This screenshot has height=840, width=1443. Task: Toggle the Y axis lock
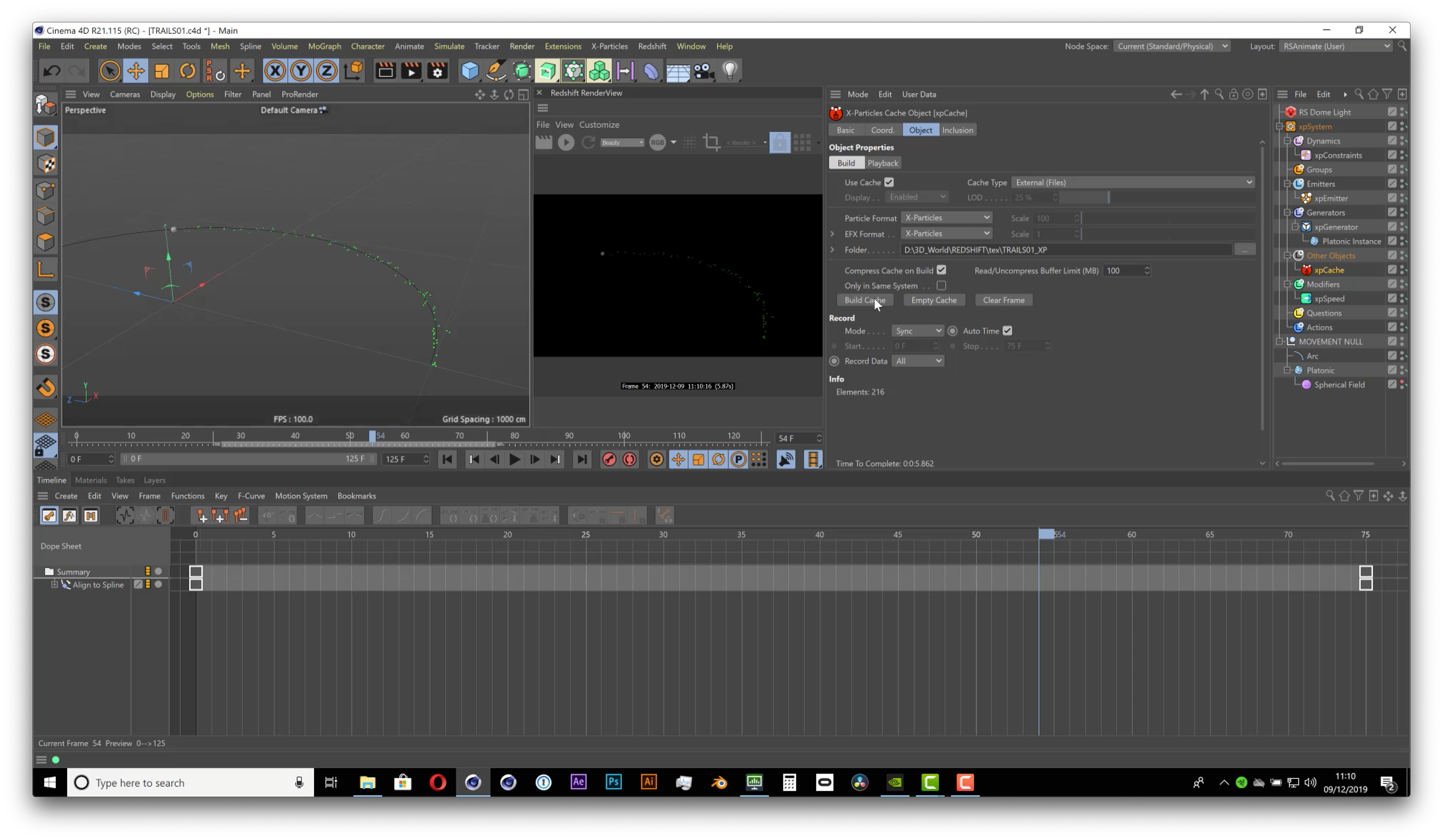[301, 71]
